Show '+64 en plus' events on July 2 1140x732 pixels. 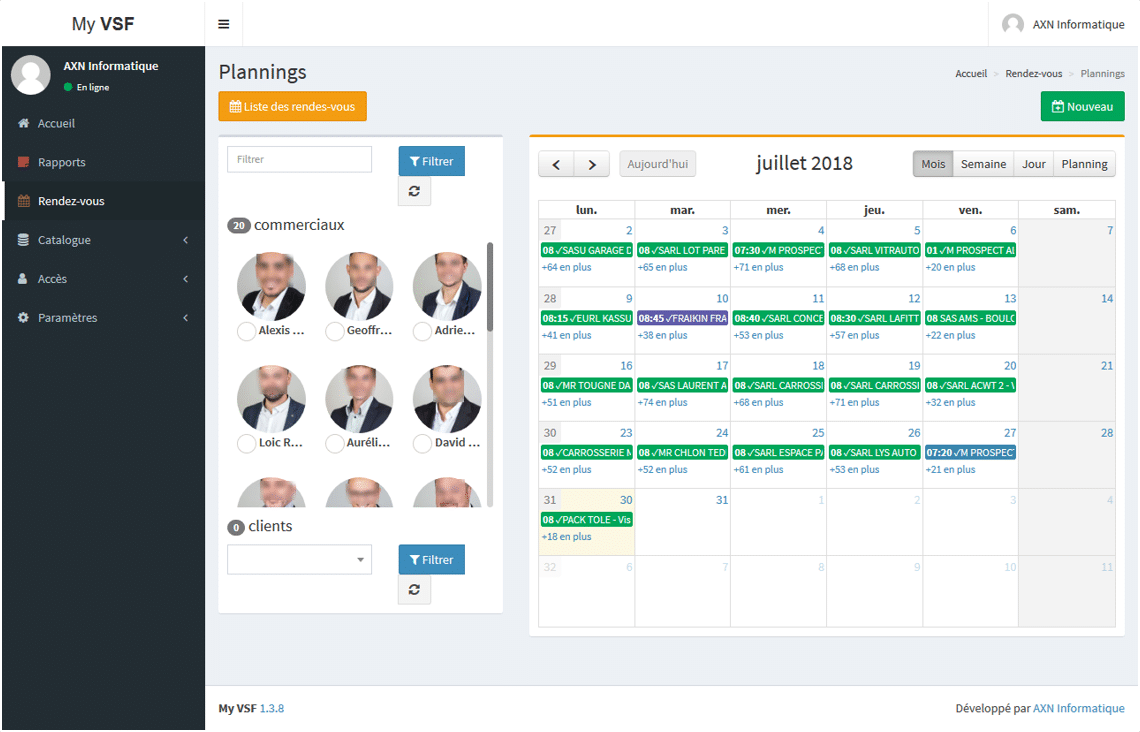click(x=566, y=268)
